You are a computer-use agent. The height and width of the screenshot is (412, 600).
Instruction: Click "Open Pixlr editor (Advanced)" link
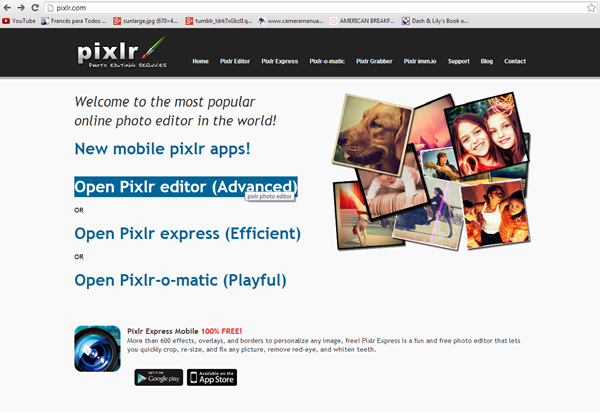click(x=185, y=187)
